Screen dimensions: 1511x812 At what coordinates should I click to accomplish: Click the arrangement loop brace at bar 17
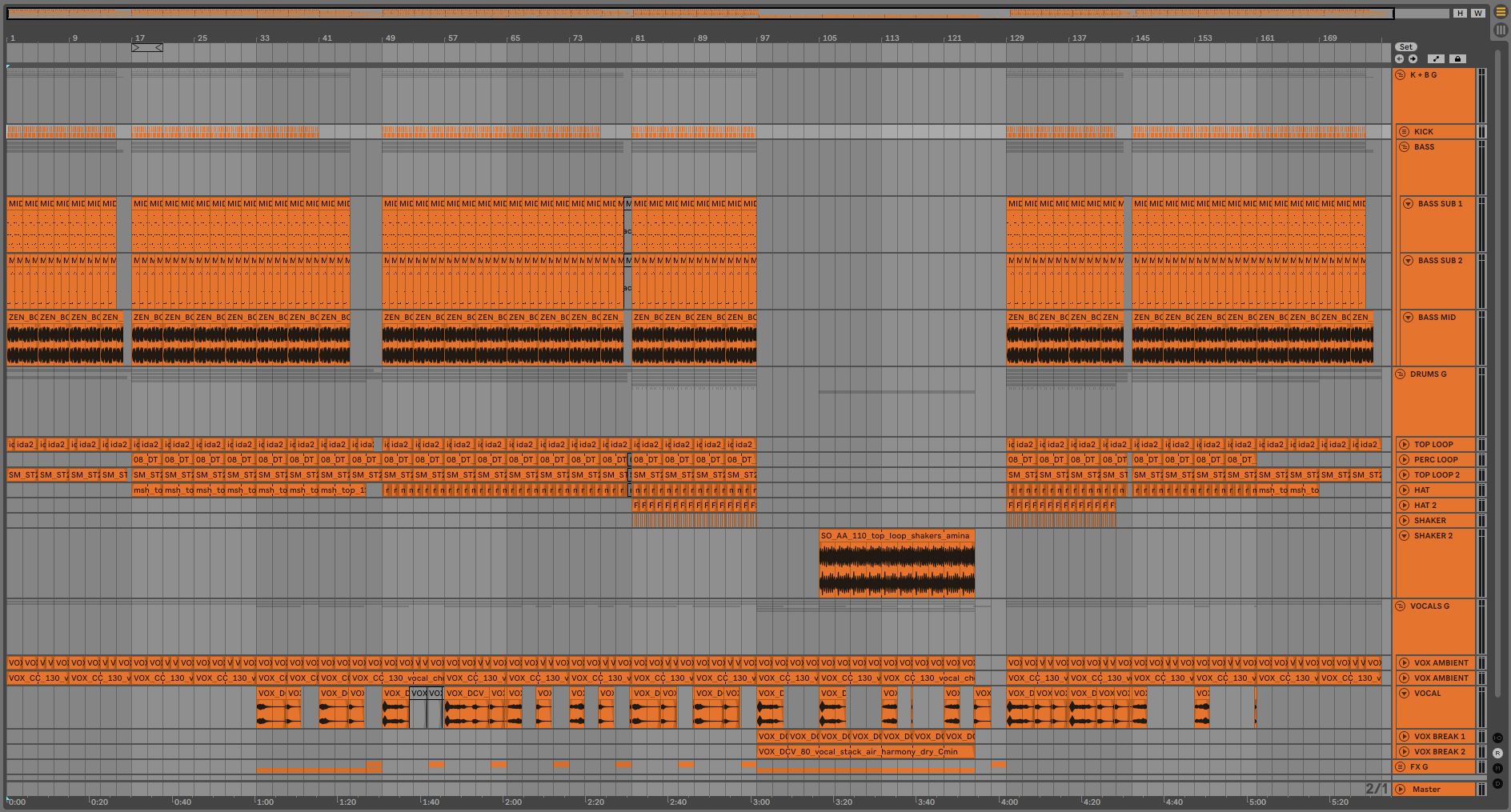[x=147, y=48]
